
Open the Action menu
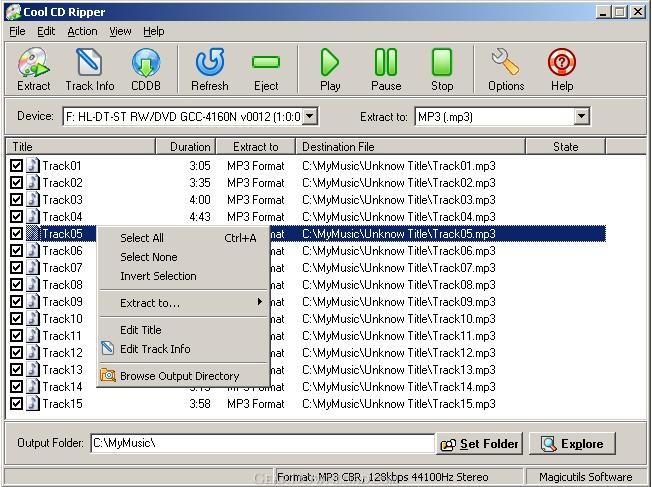(x=82, y=31)
